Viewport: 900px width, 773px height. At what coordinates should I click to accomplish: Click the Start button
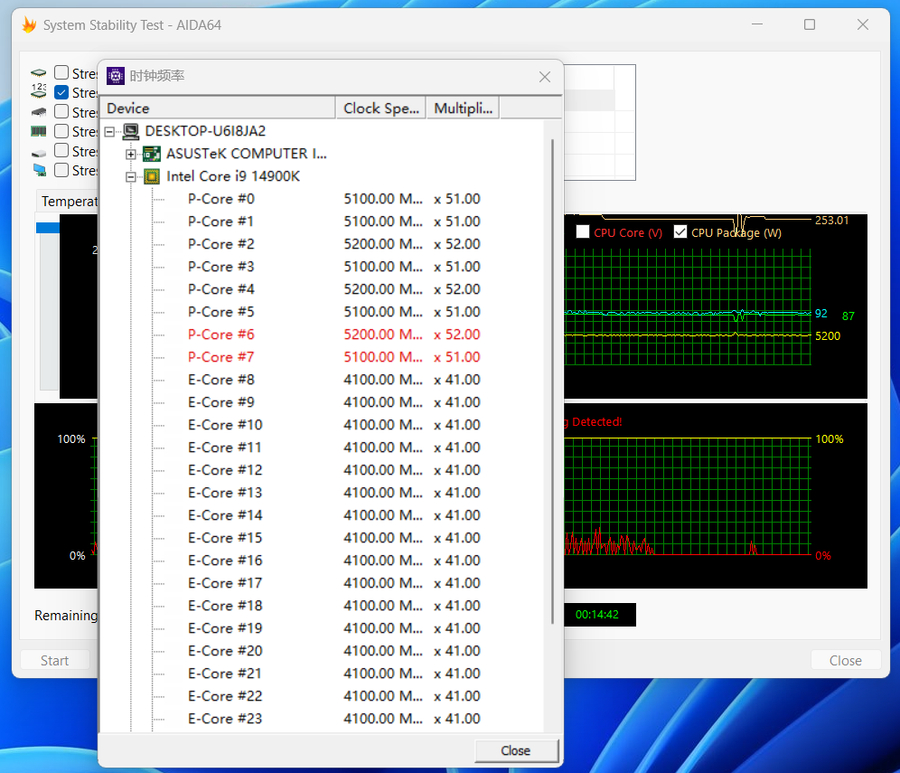coord(55,660)
